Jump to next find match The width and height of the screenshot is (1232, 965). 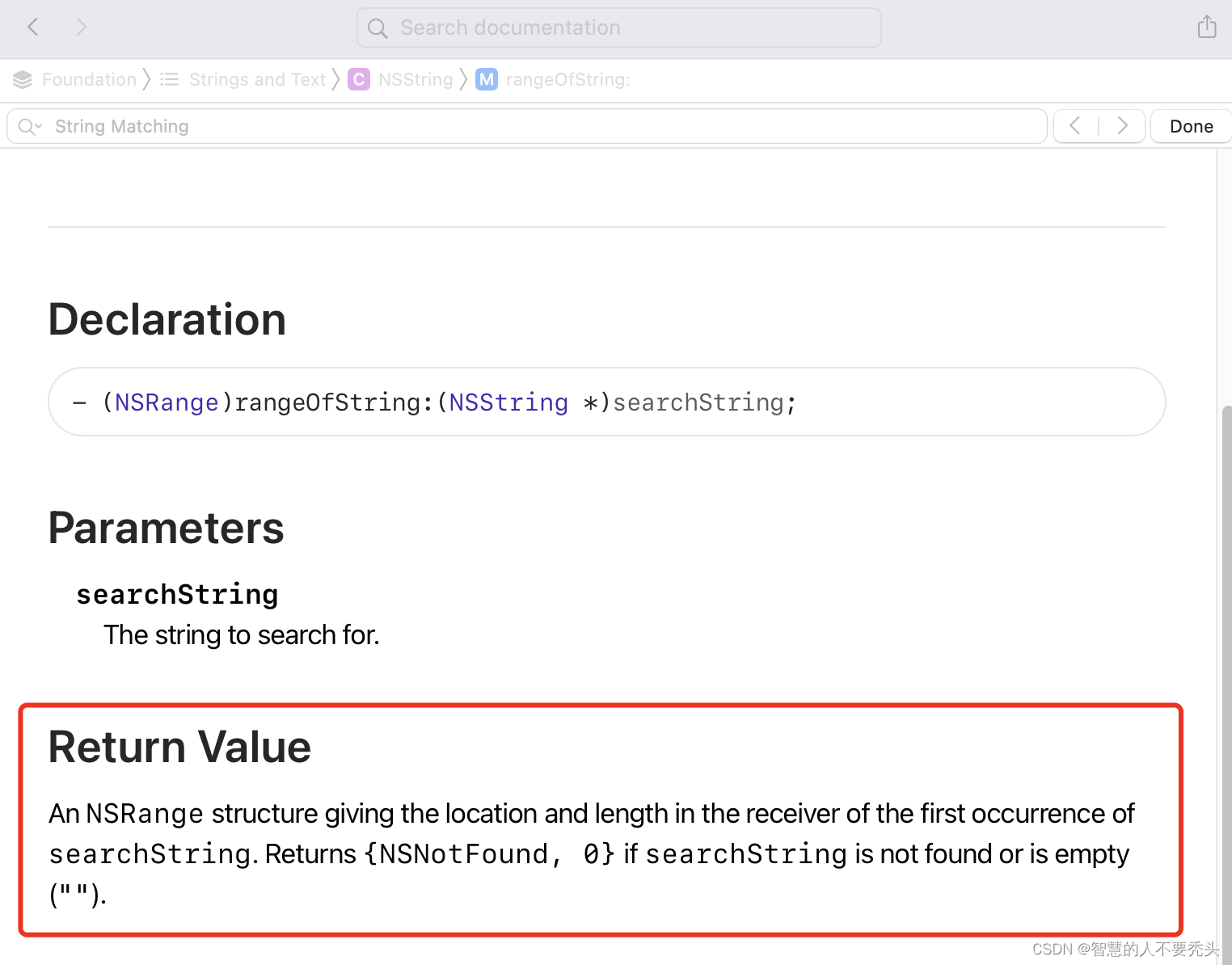tap(1122, 126)
